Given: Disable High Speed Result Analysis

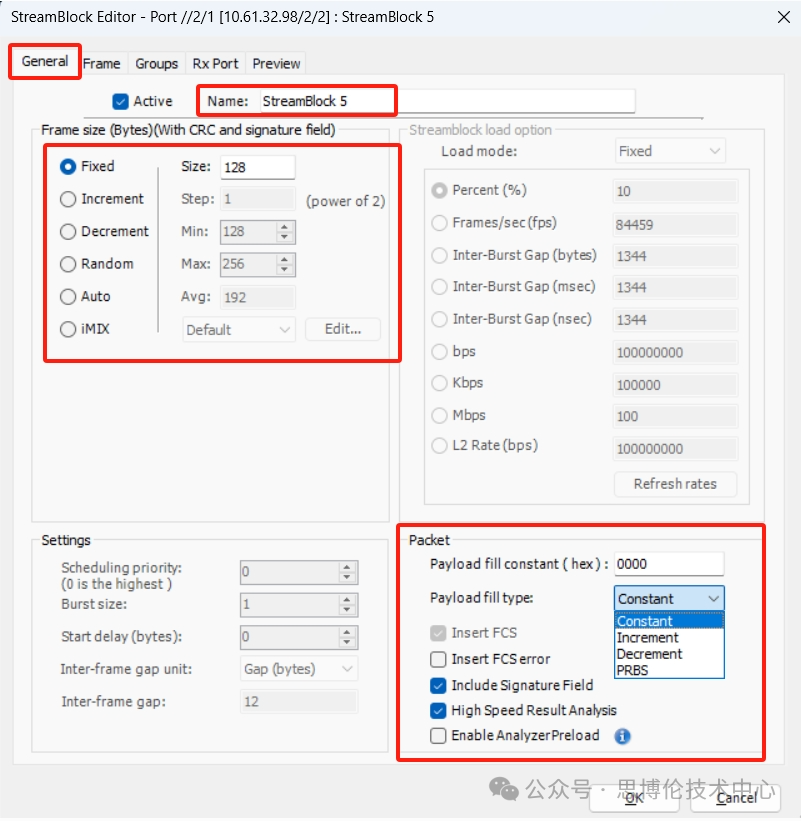Looking at the screenshot, I should click(438, 711).
